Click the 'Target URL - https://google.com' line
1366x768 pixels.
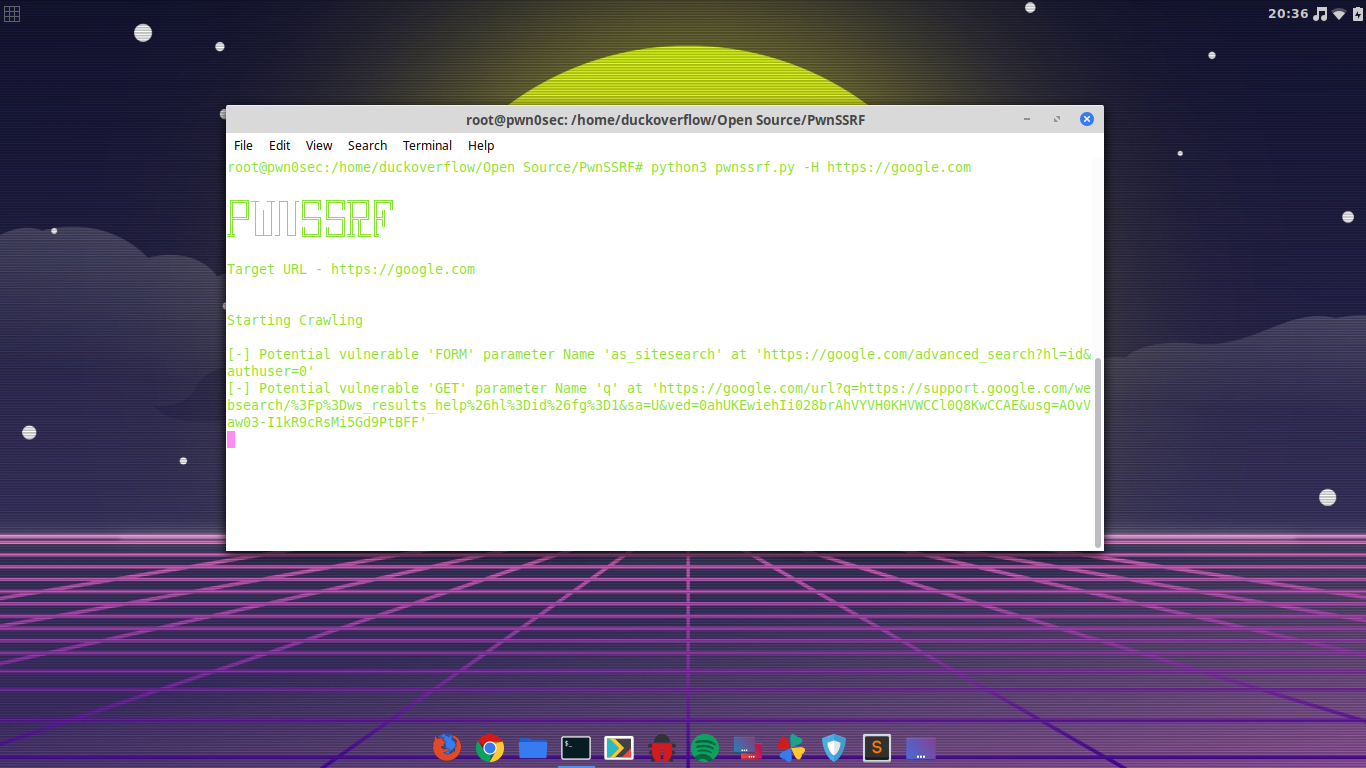[351, 269]
